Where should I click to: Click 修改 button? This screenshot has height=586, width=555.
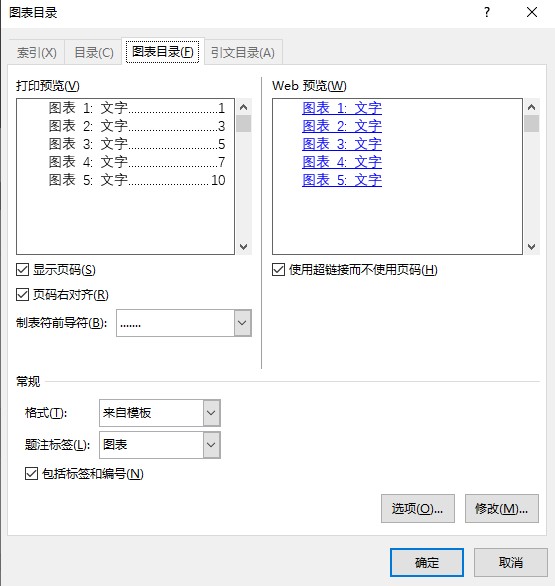[502, 508]
